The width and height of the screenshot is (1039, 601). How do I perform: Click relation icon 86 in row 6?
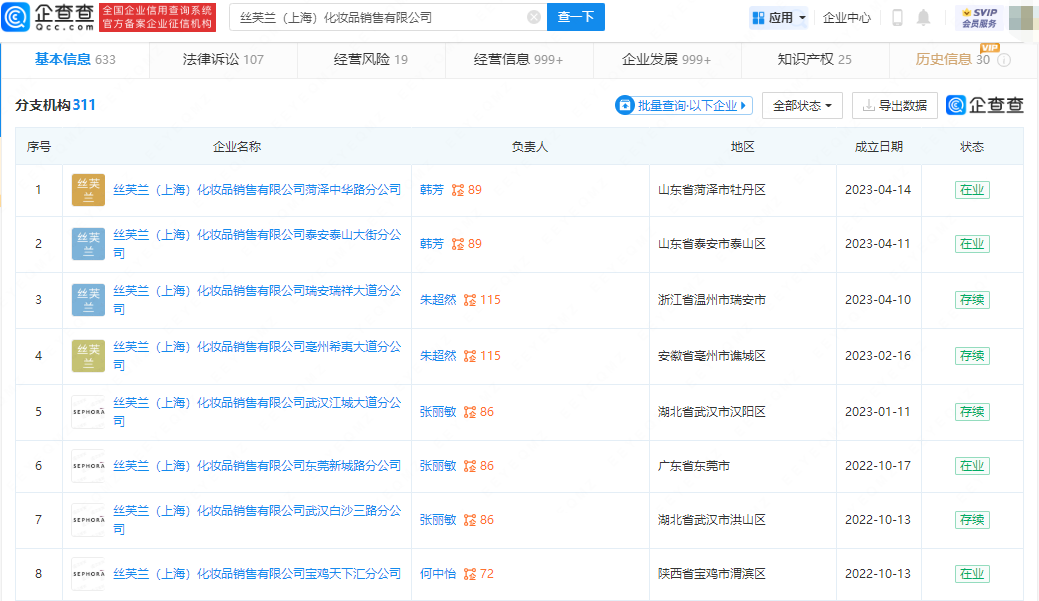click(478, 466)
